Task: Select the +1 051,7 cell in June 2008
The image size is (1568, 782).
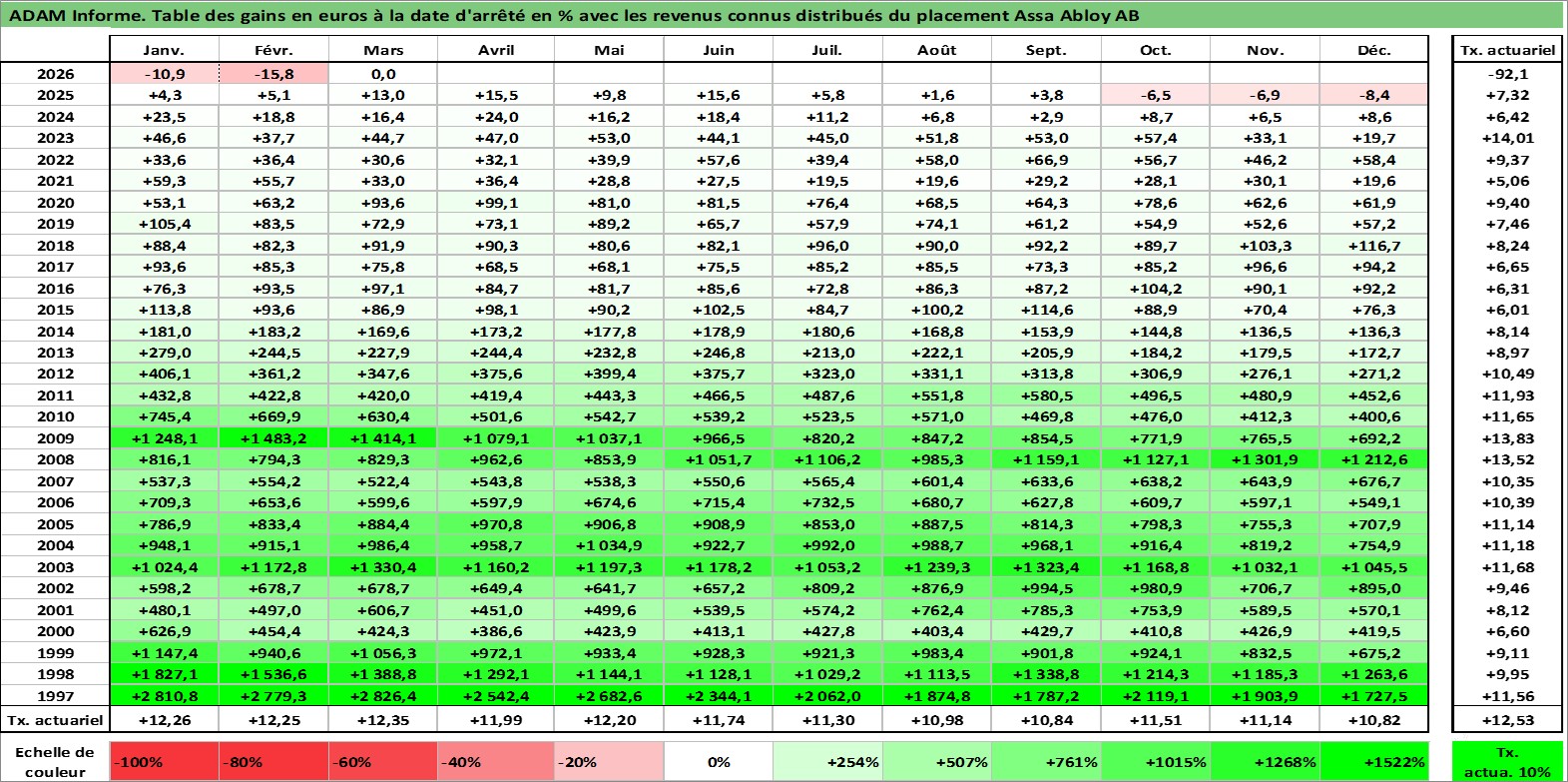Action: tap(719, 459)
